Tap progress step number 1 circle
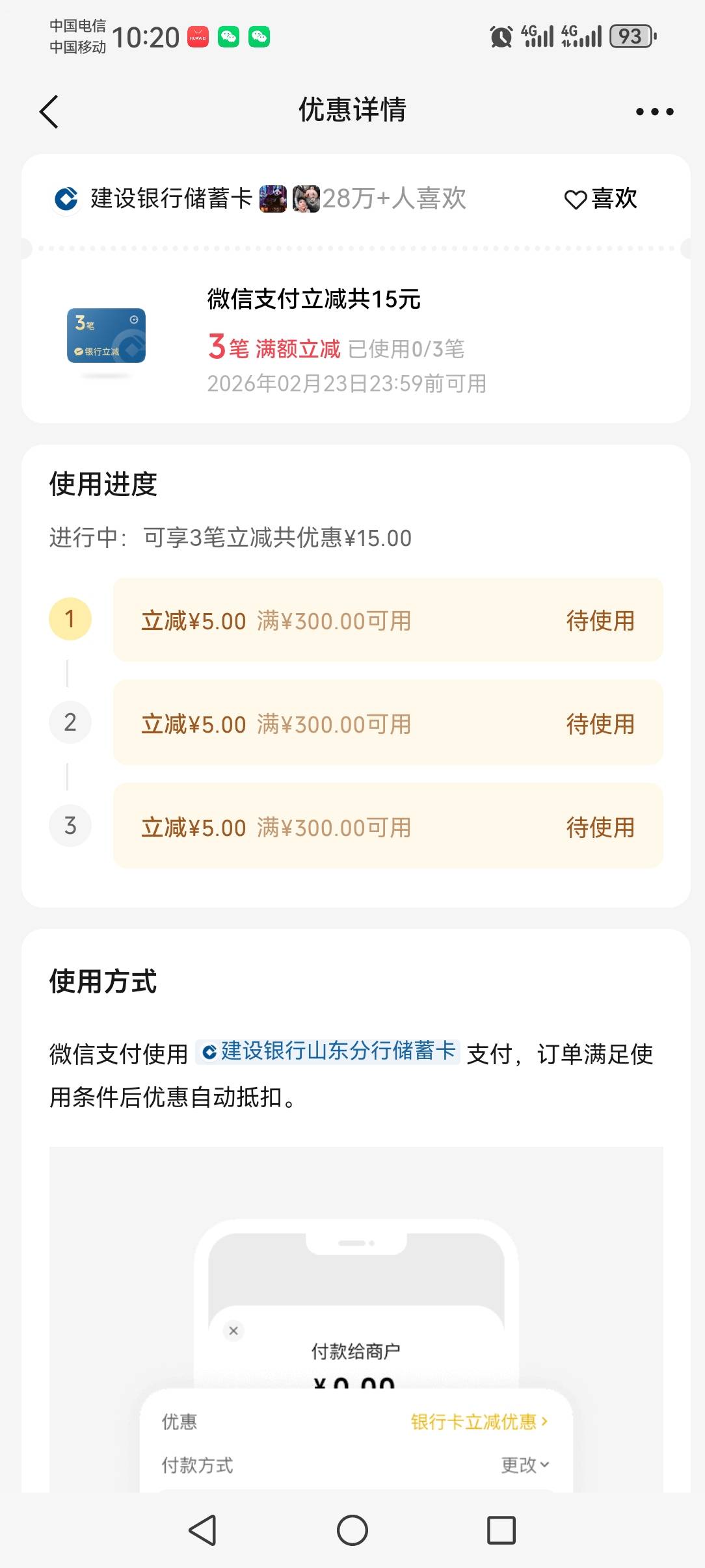 70,619
